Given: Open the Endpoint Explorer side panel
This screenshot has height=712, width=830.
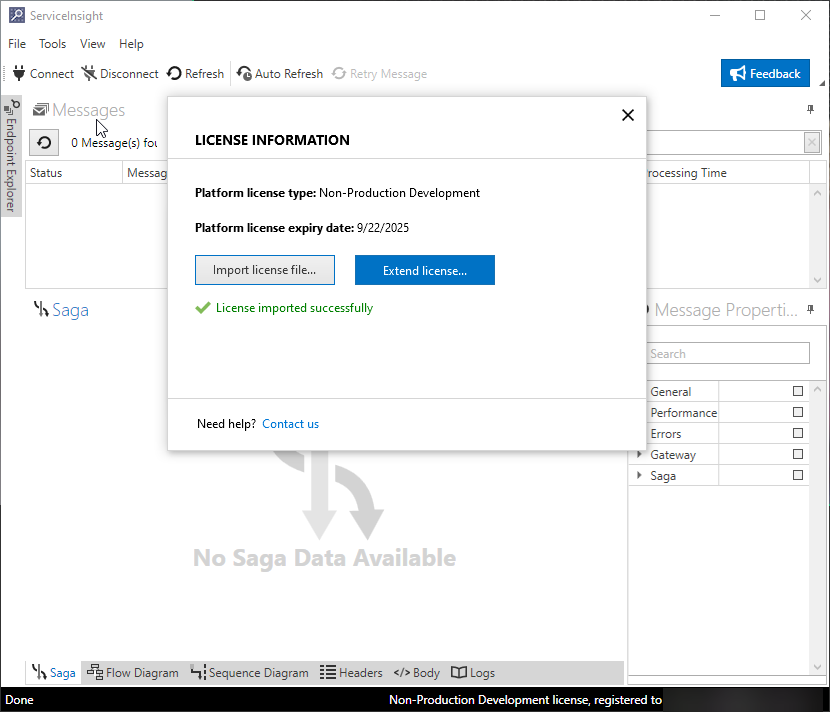Looking at the screenshot, I should pyautogui.click(x=11, y=155).
